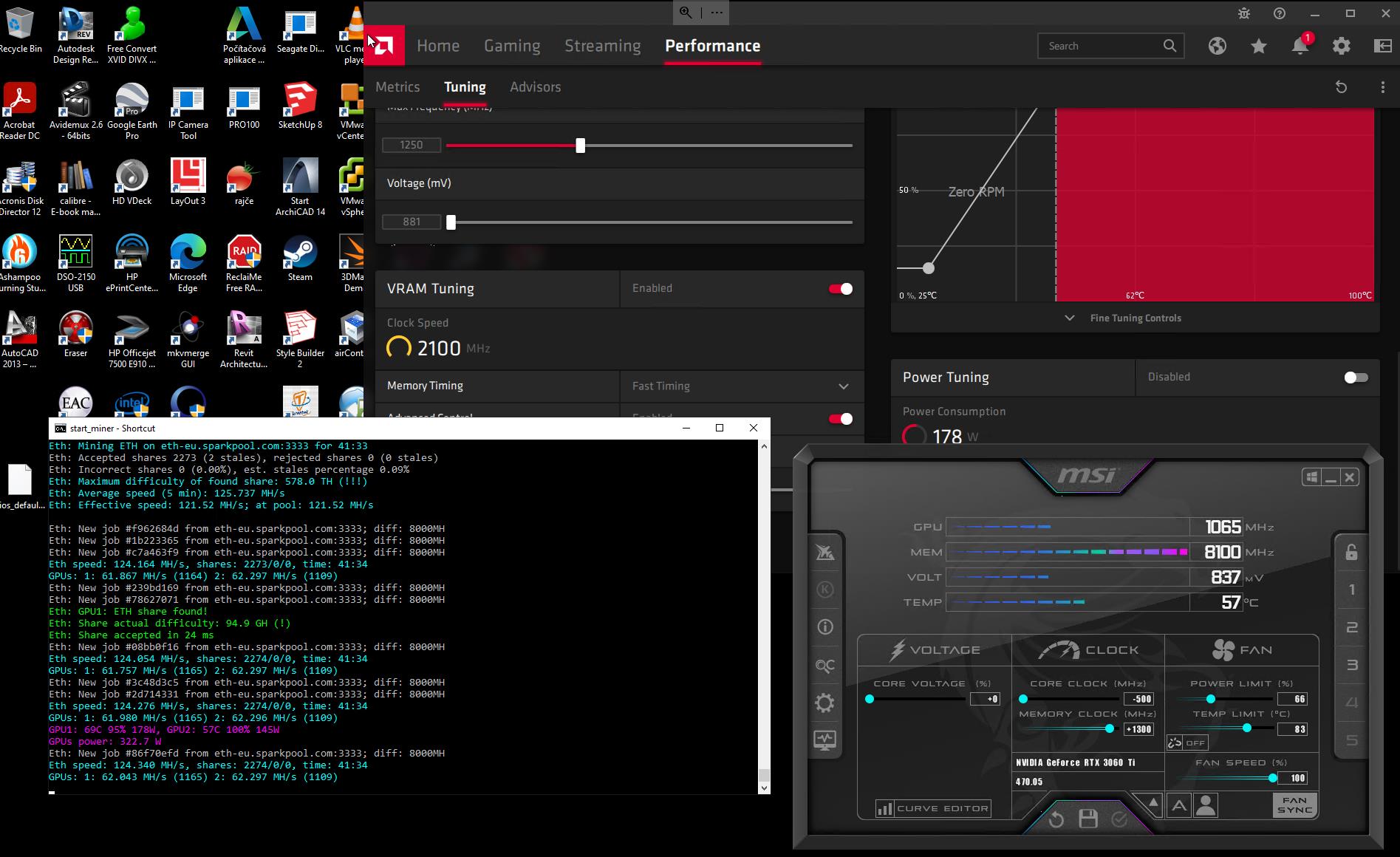Image resolution: width=1400 pixels, height=857 pixels.
Task: Toggle FAN SYNC in Afterburner
Action: pyautogui.click(x=1295, y=805)
